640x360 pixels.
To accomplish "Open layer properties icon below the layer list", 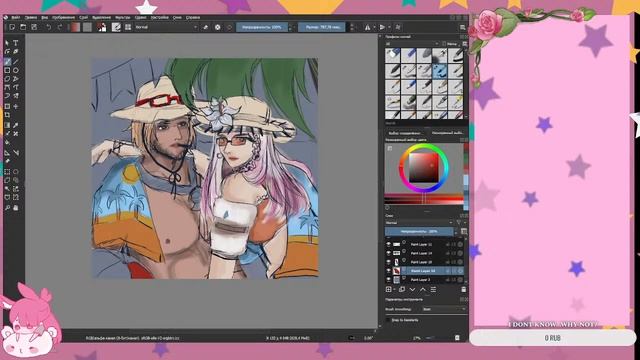I will [433, 289].
